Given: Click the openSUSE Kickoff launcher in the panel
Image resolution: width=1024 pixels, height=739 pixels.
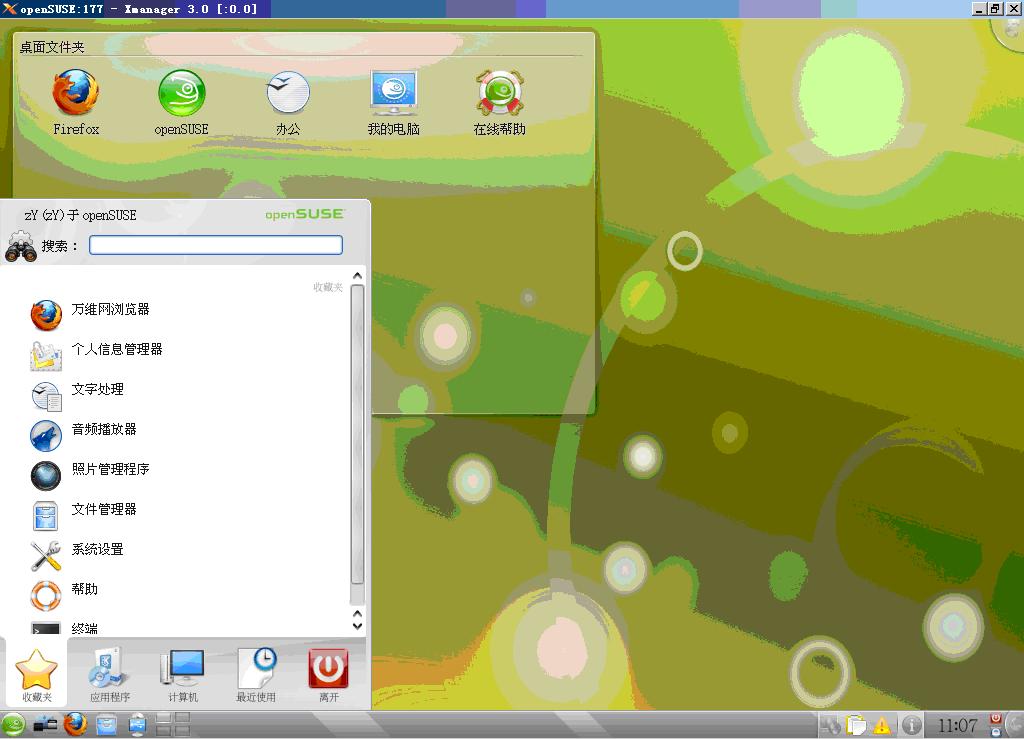Looking at the screenshot, I should pyautogui.click(x=13, y=725).
